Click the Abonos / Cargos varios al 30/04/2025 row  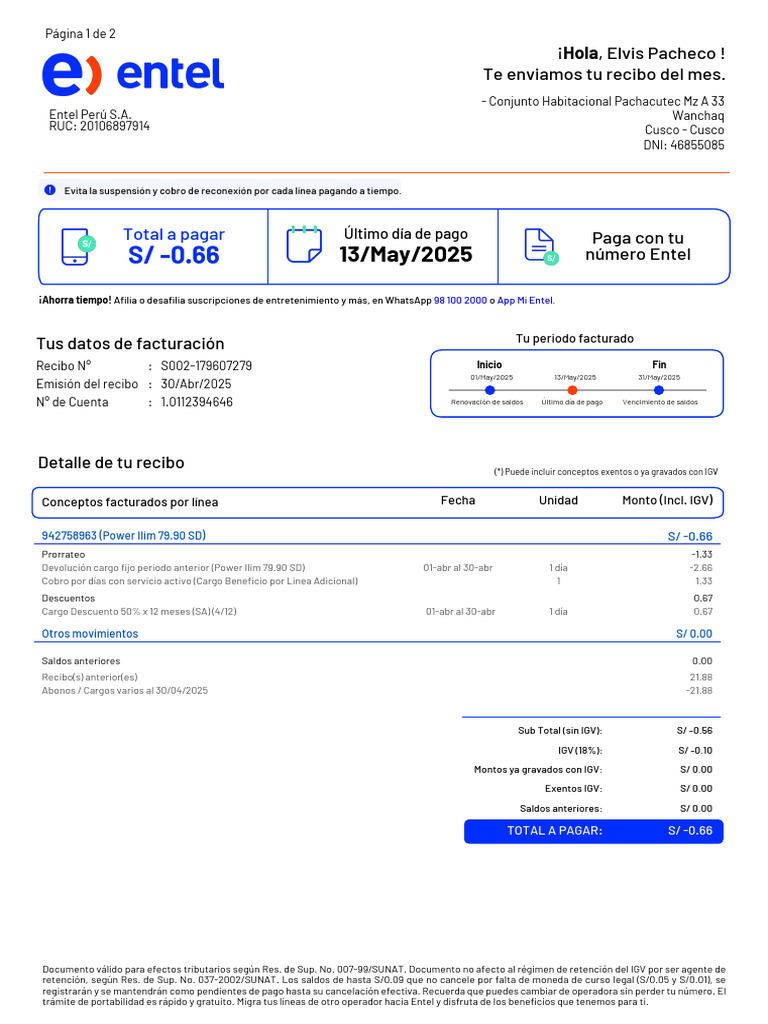377,690
